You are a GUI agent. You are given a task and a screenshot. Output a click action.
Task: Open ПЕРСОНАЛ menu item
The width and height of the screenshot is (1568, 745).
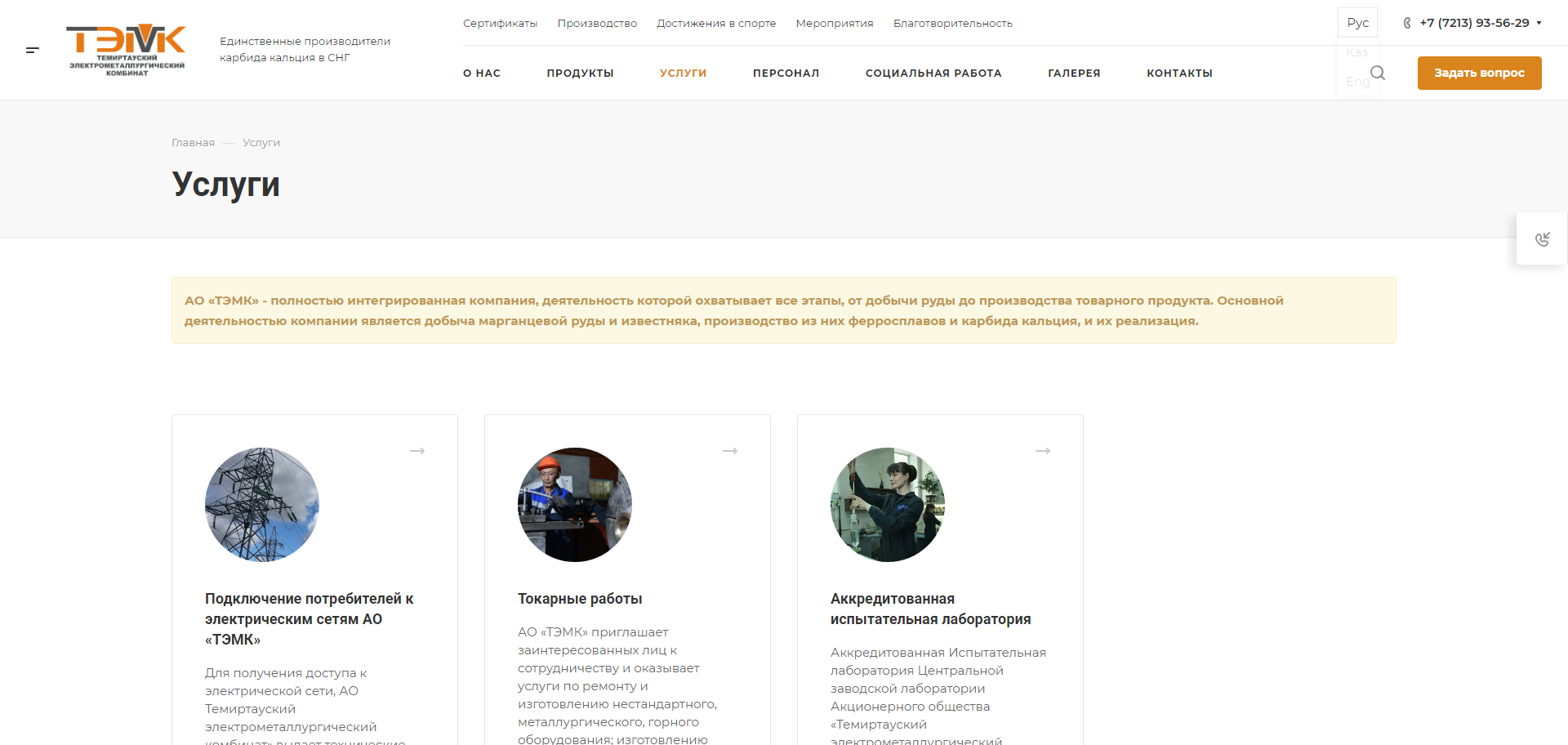point(786,73)
